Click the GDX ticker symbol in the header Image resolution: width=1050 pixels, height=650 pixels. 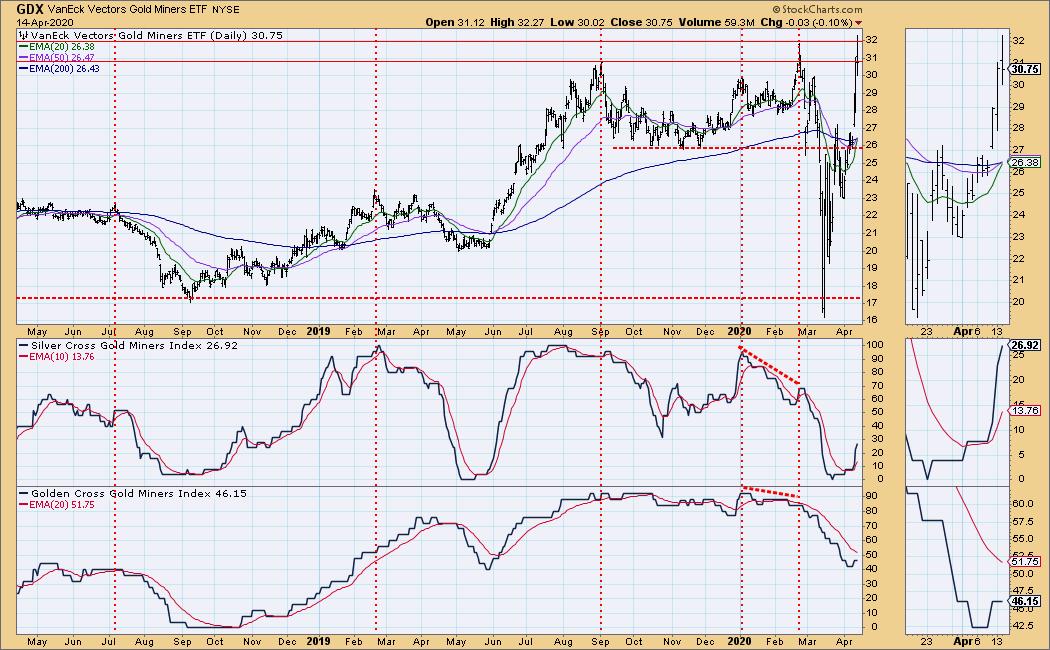click(29, 9)
